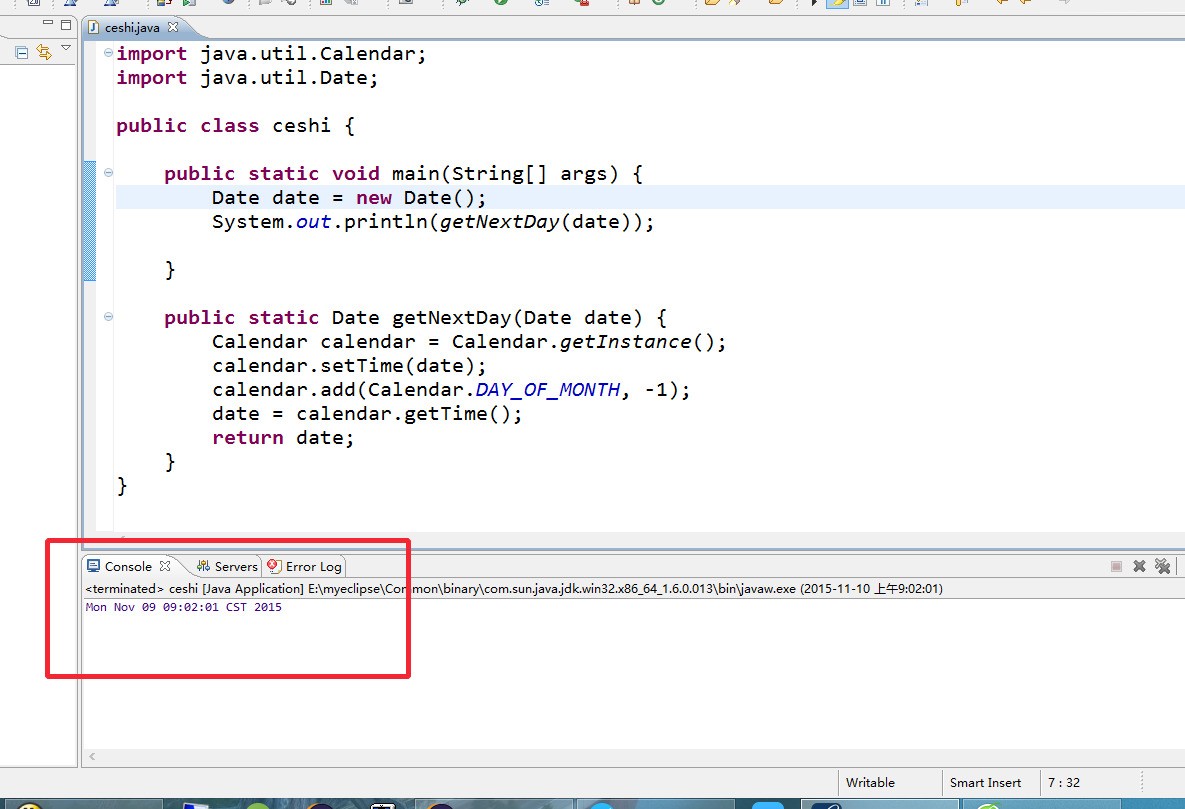Maximize the left side panel
This screenshot has height=809, width=1185.
[66, 24]
